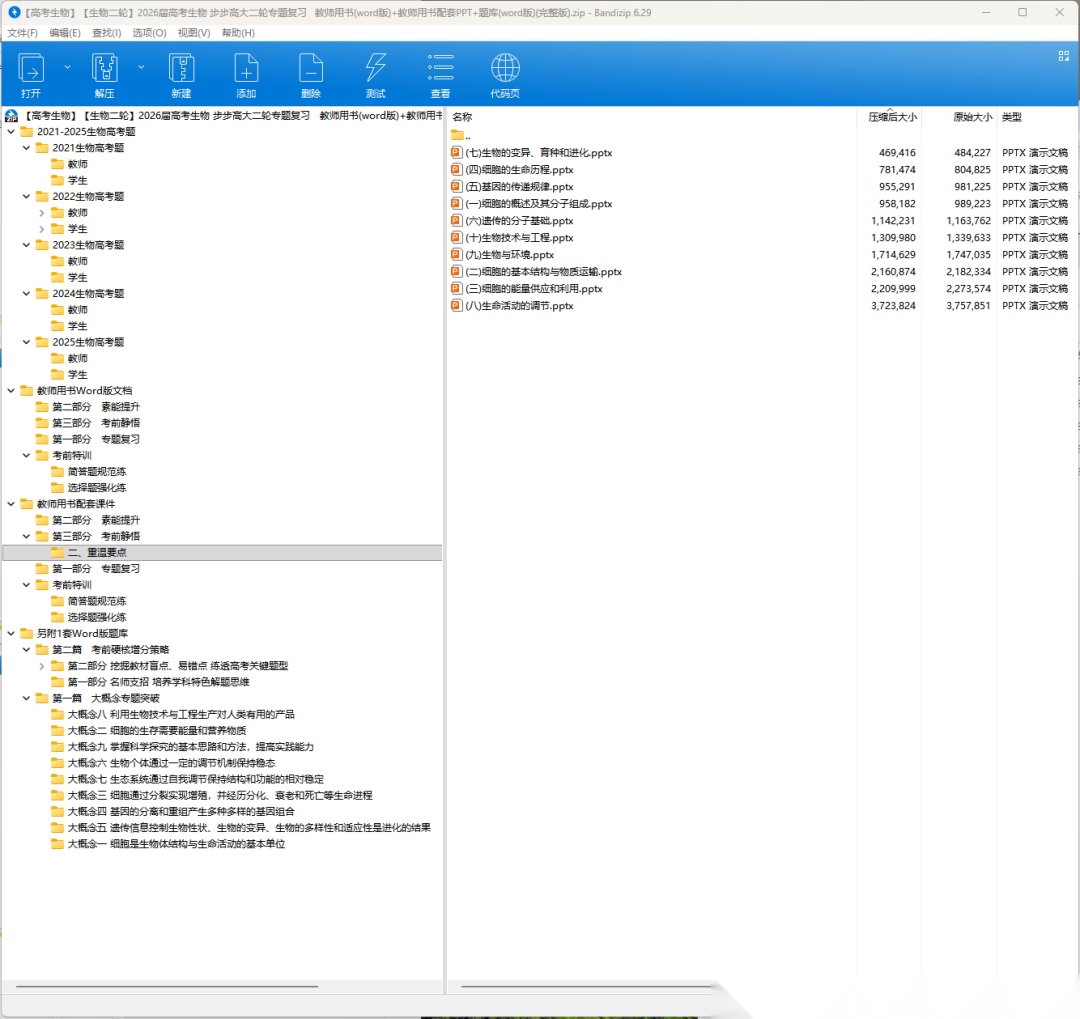Click the Delete (删除) toolbar icon
Screen dimensions: 1080x1019
(x=311, y=68)
